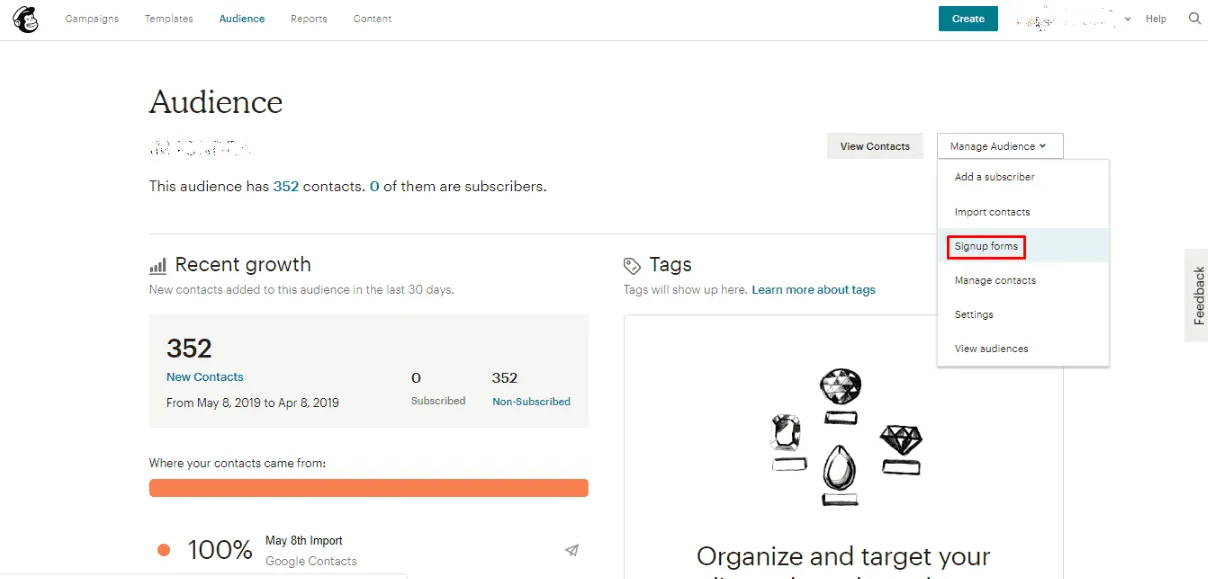
Task: Select Settings from the Manage Audience menu
Action: pyautogui.click(x=973, y=314)
